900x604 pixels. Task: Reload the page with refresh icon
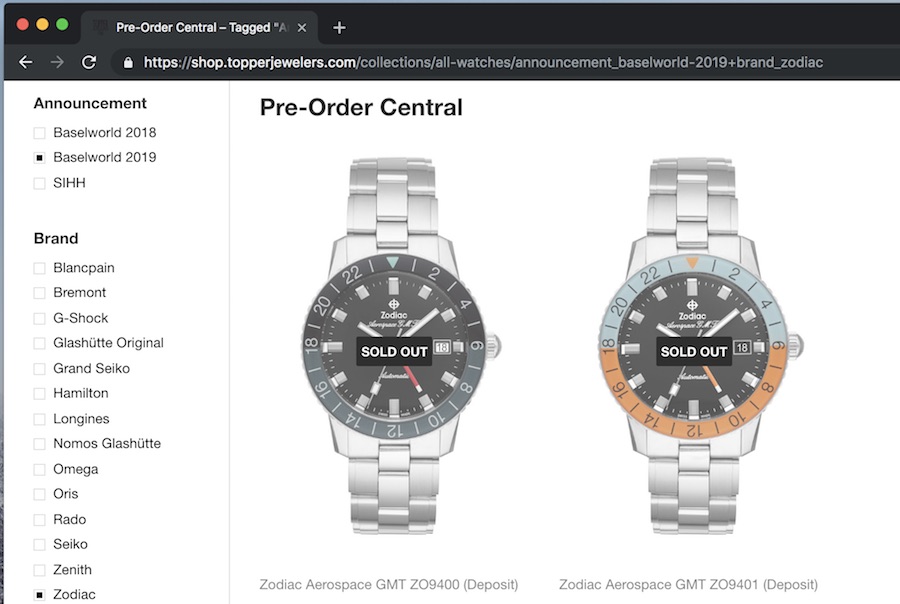89,62
